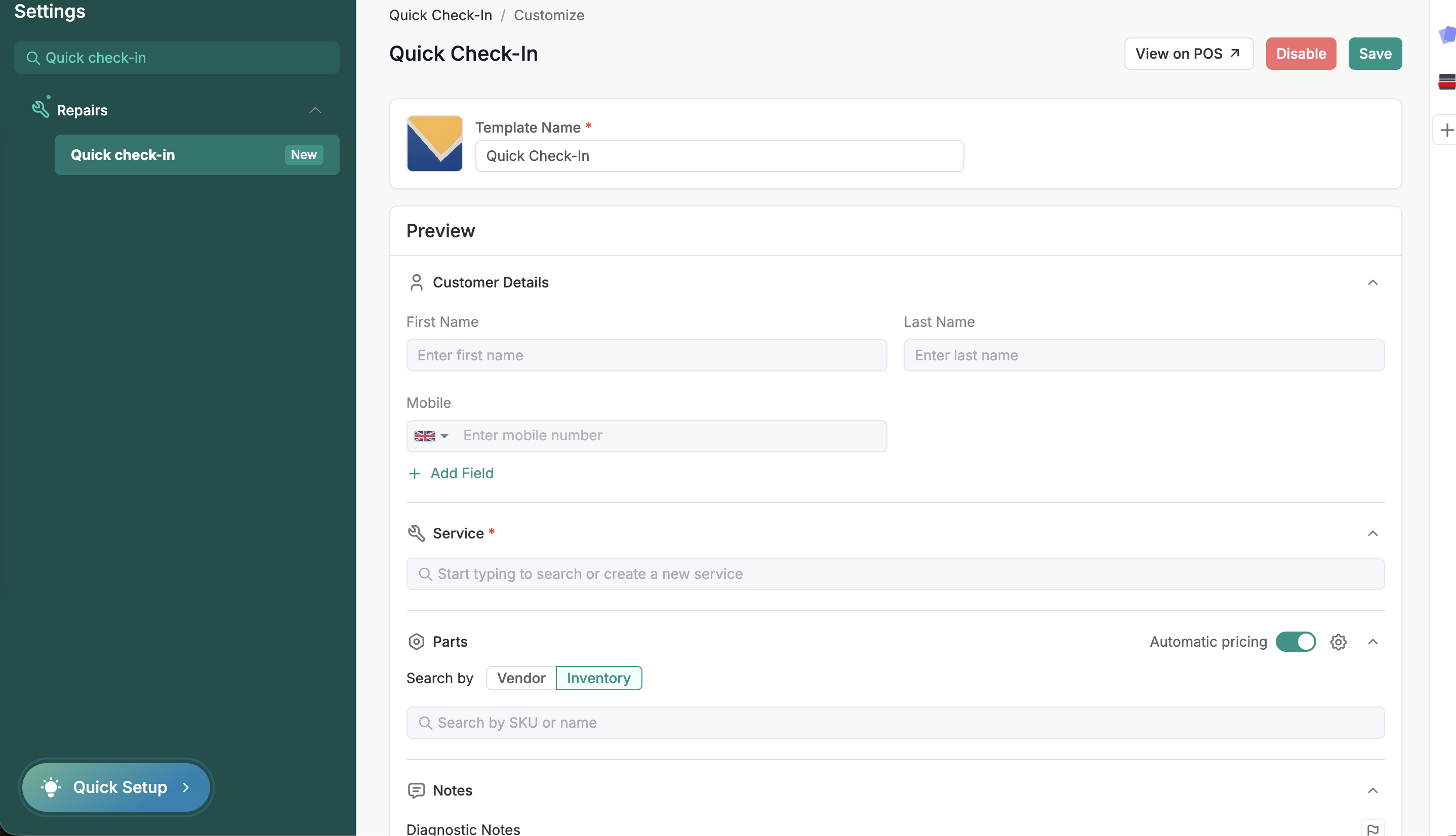Click the Save button
Viewport: 1456px width, 836px height.
coord(1374,54)
